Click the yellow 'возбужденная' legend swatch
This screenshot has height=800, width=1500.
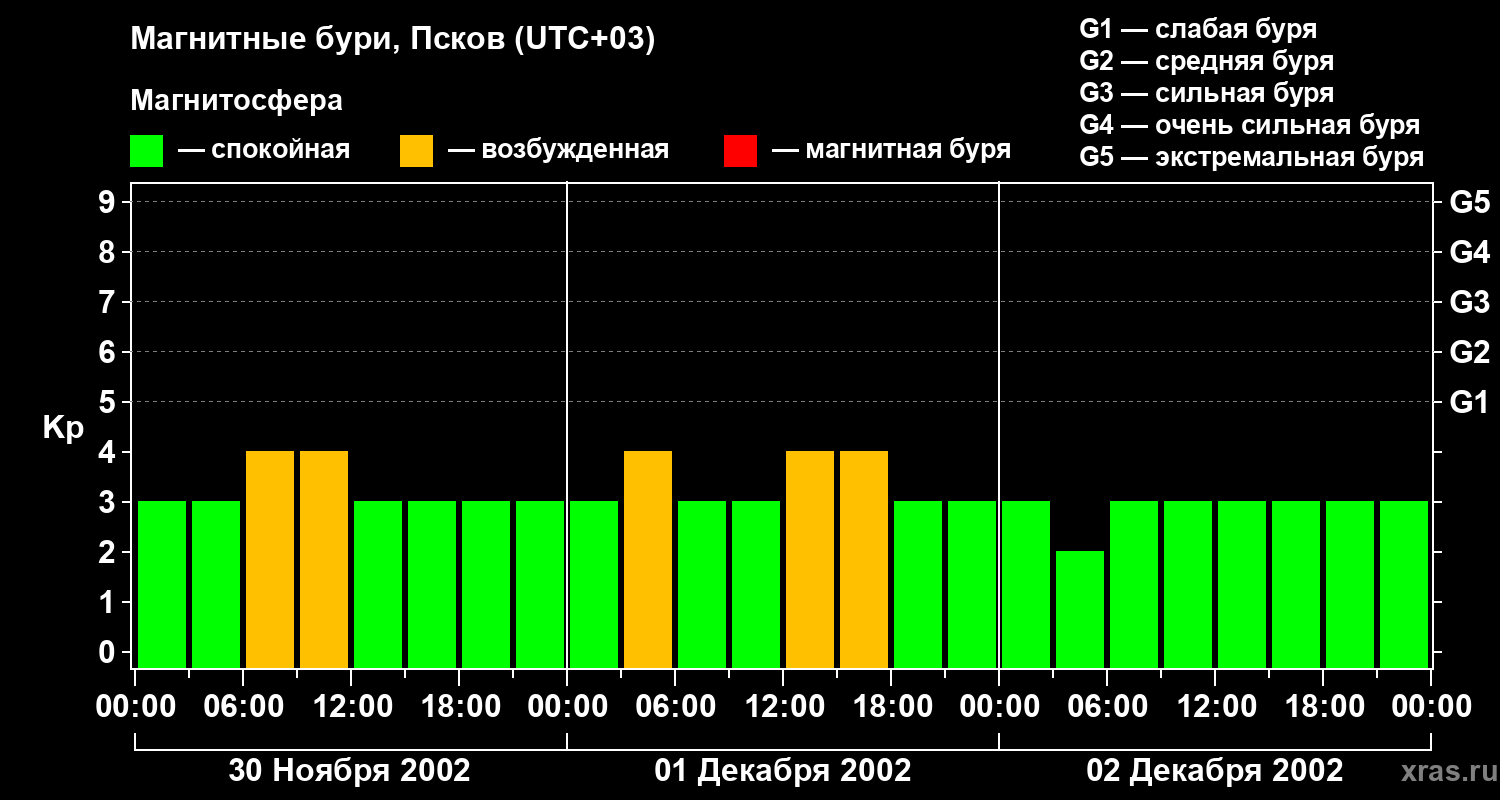point(416,151)
